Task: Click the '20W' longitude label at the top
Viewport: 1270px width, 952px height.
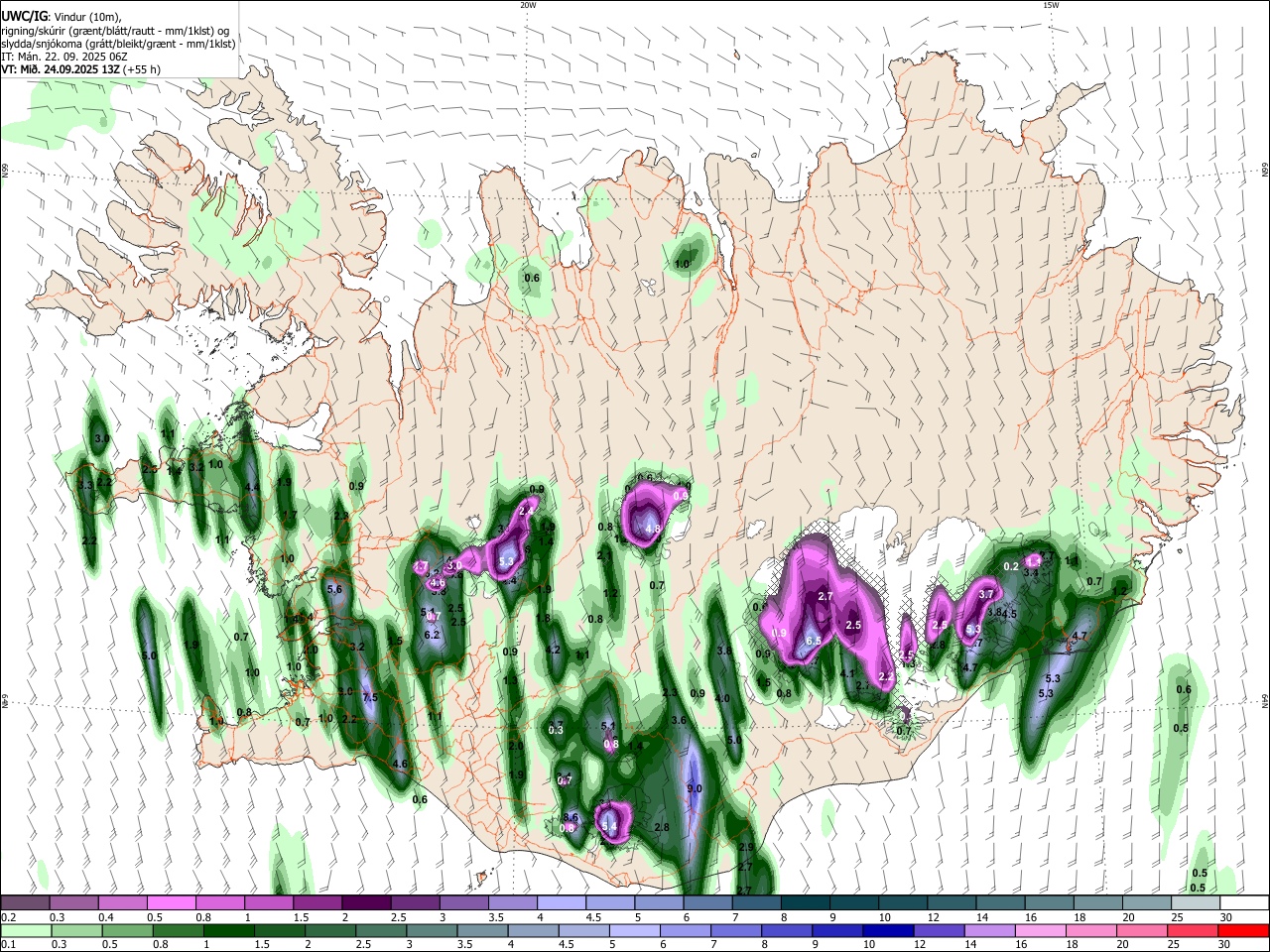Action: pos(528,5)
